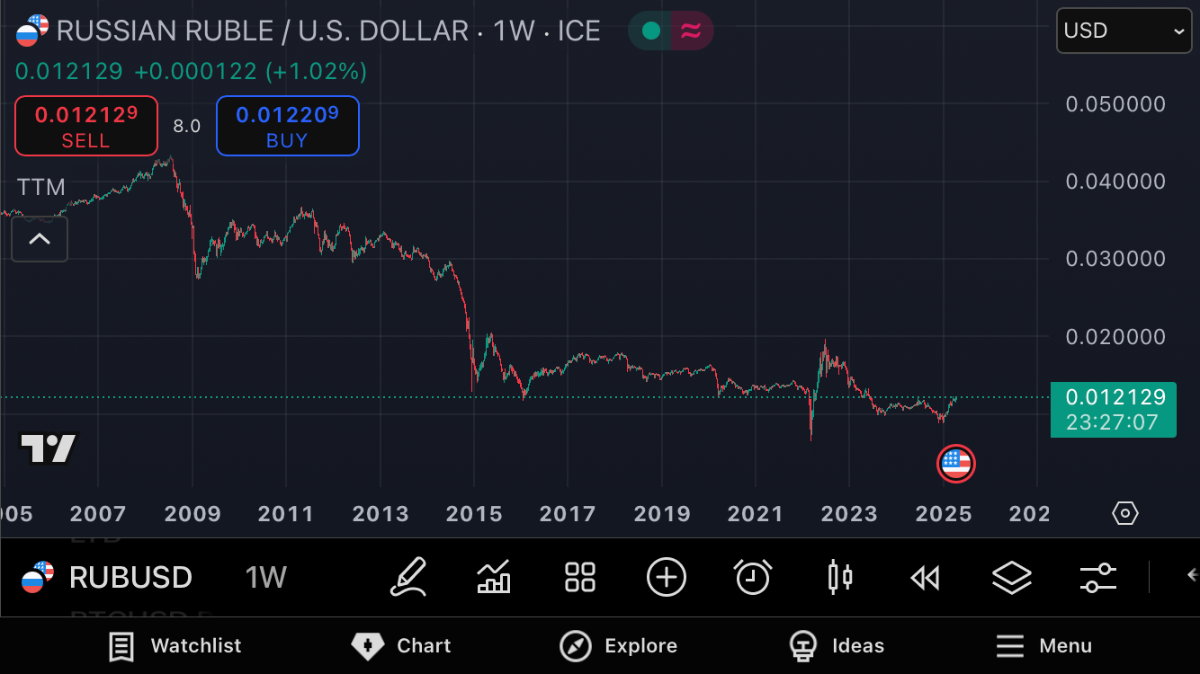Open chart settings sliders icon
The height and width of the screenshot is (674, 1200).
pyautogui.click(x=1098, y=577)
